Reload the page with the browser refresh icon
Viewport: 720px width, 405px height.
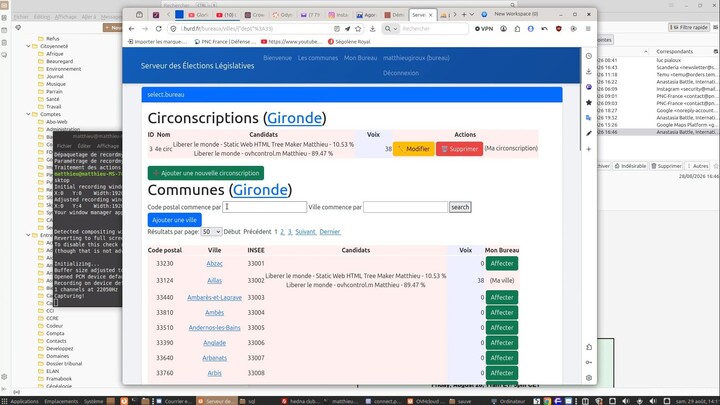tap(158, 28)
